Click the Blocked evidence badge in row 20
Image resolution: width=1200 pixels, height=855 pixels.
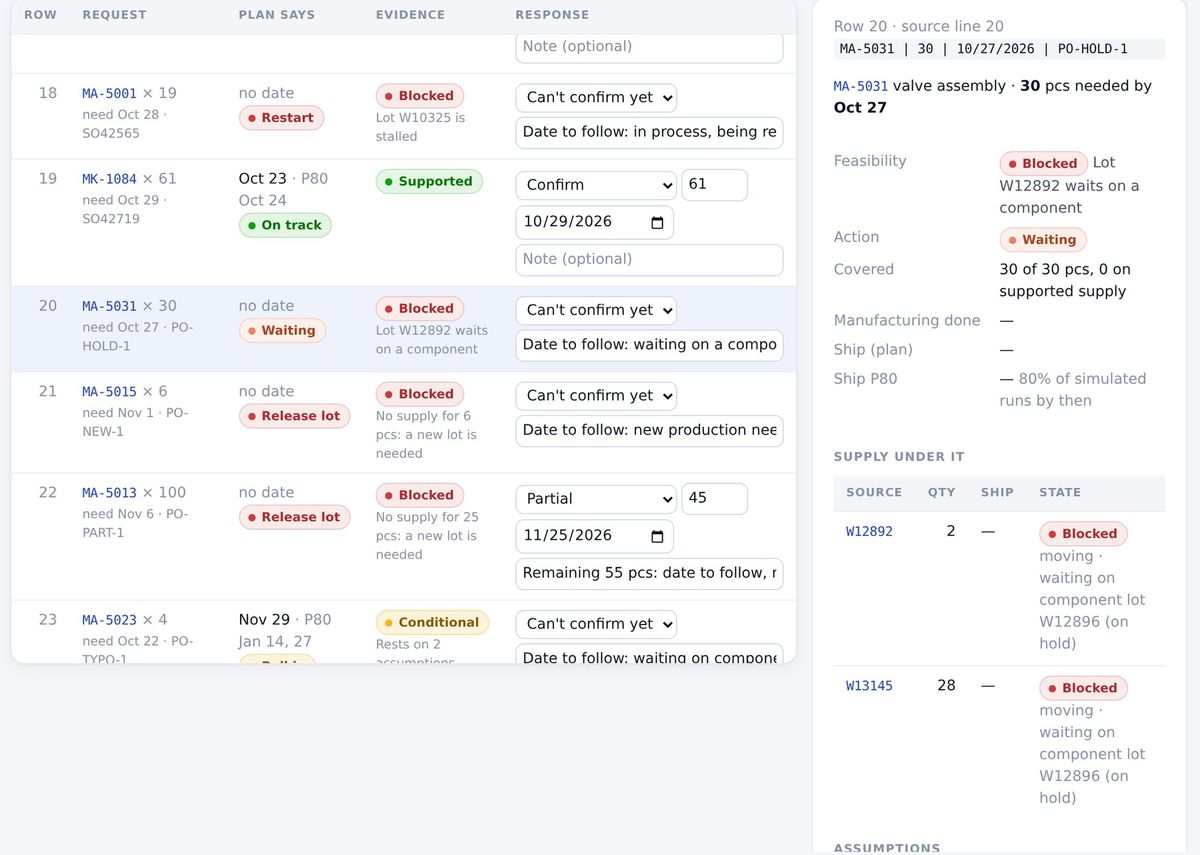click(x=419, y=309)
